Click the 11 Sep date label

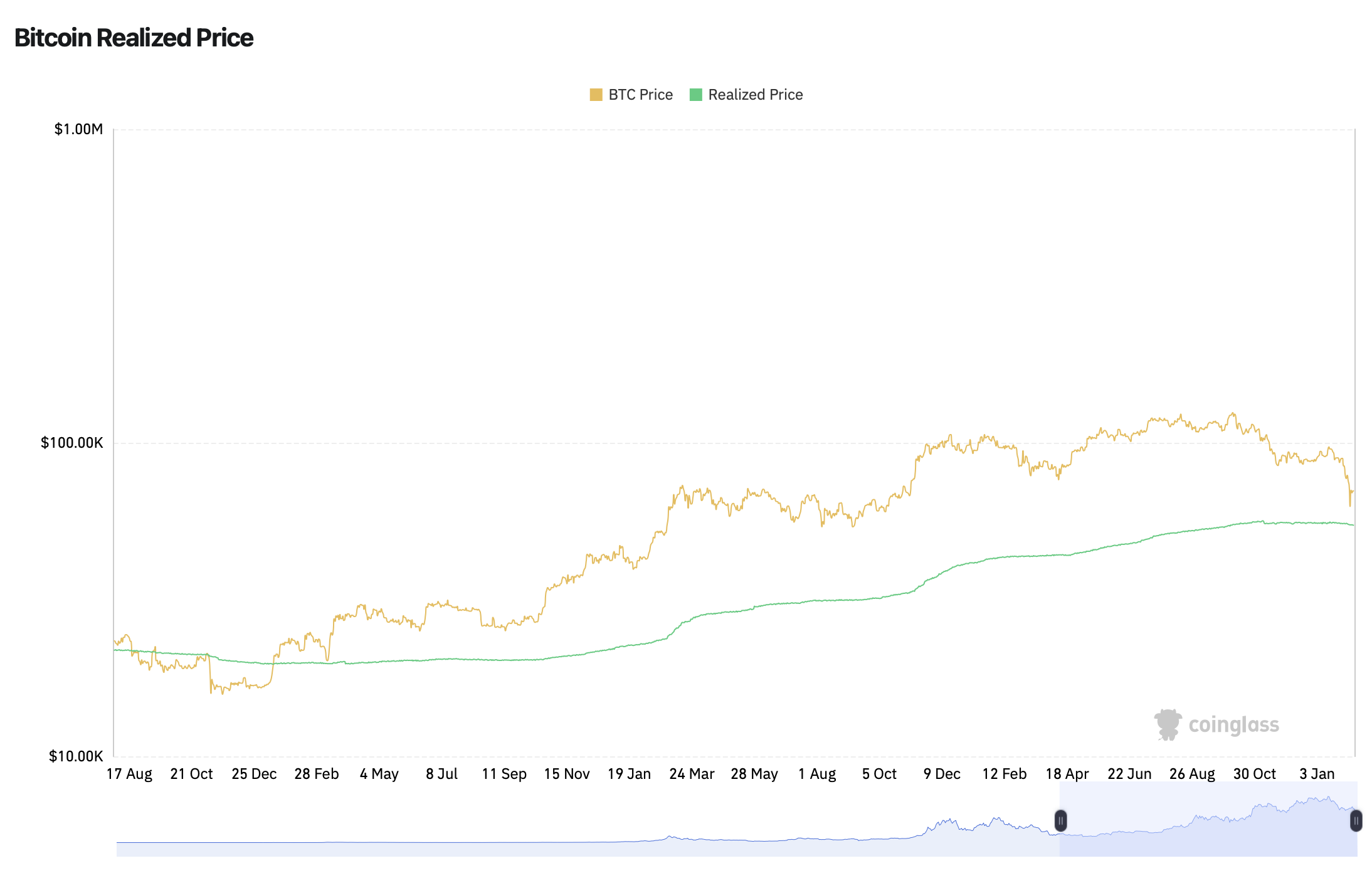click(x=504, y=774)
